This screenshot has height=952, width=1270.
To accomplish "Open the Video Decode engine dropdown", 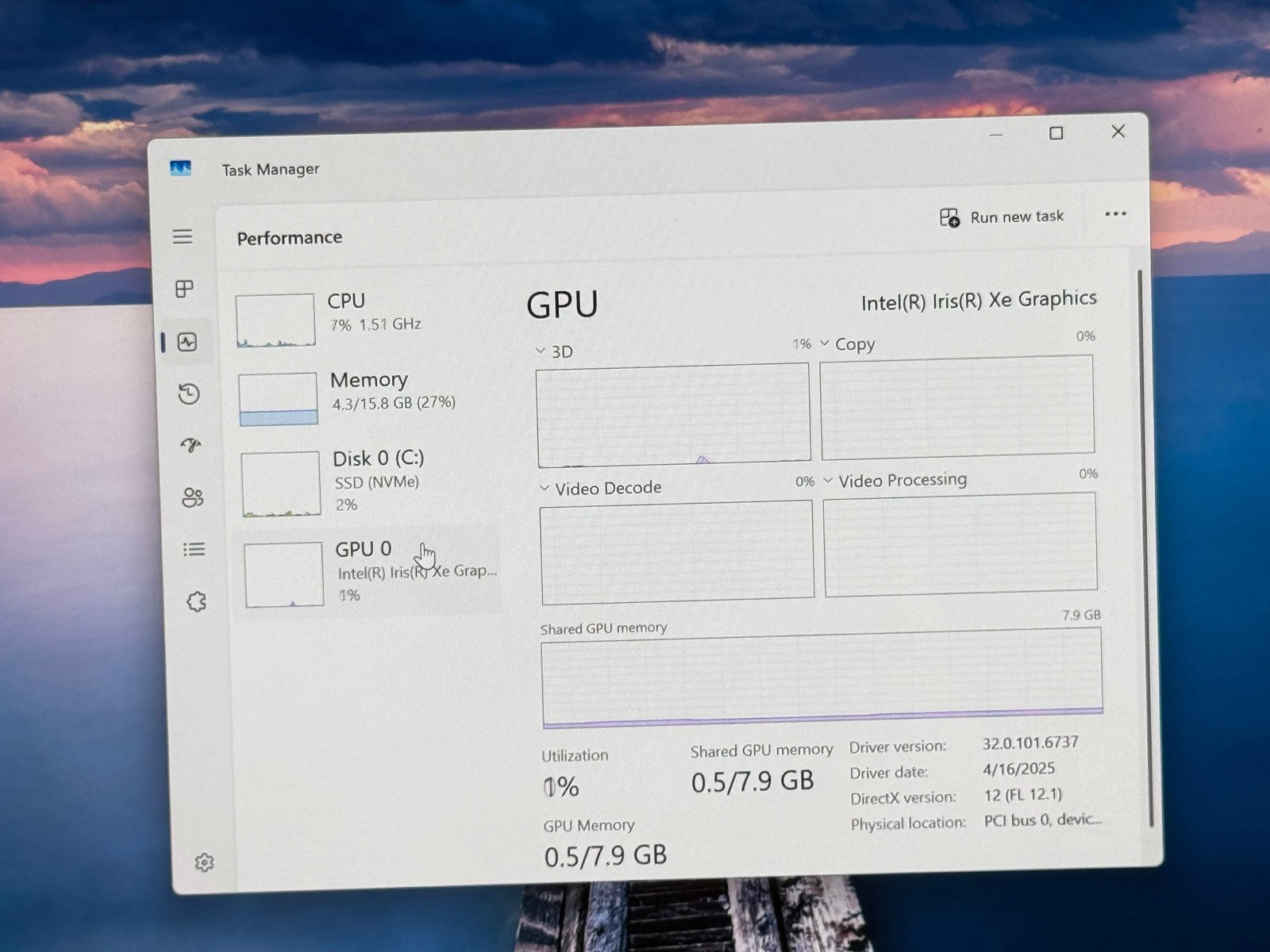I will 545,488.
